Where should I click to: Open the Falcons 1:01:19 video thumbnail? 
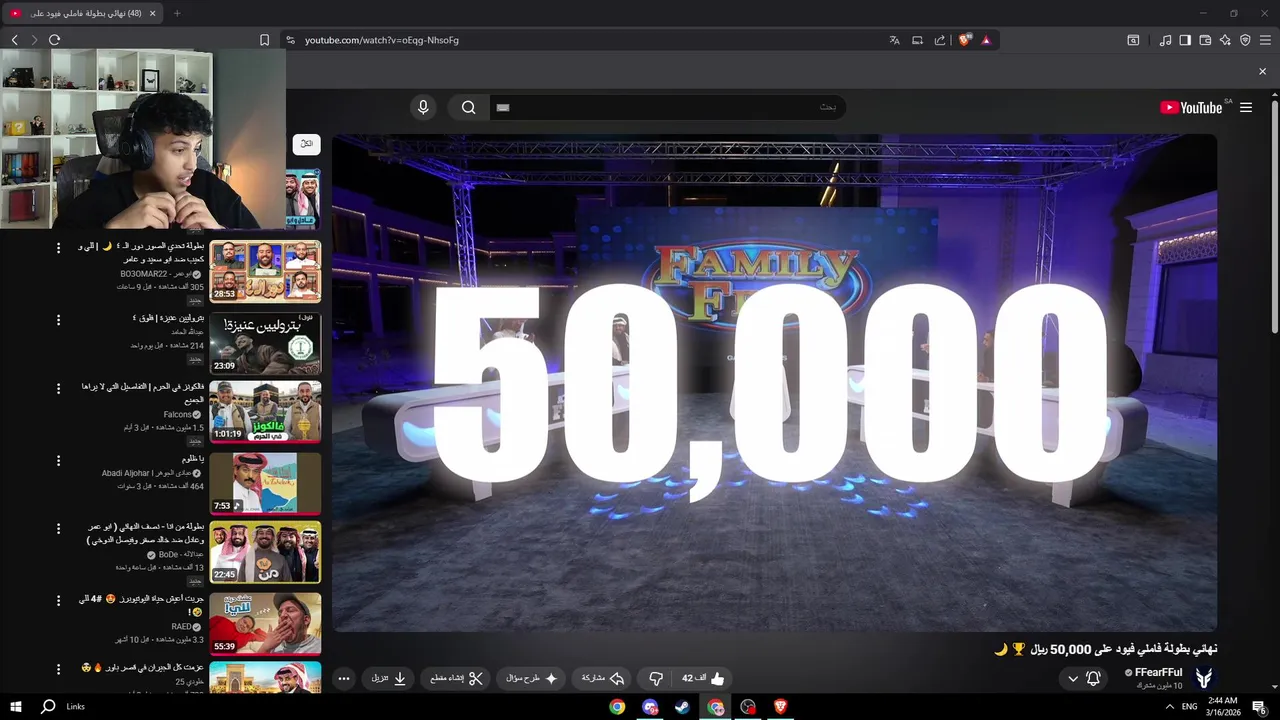pos(265,412)
